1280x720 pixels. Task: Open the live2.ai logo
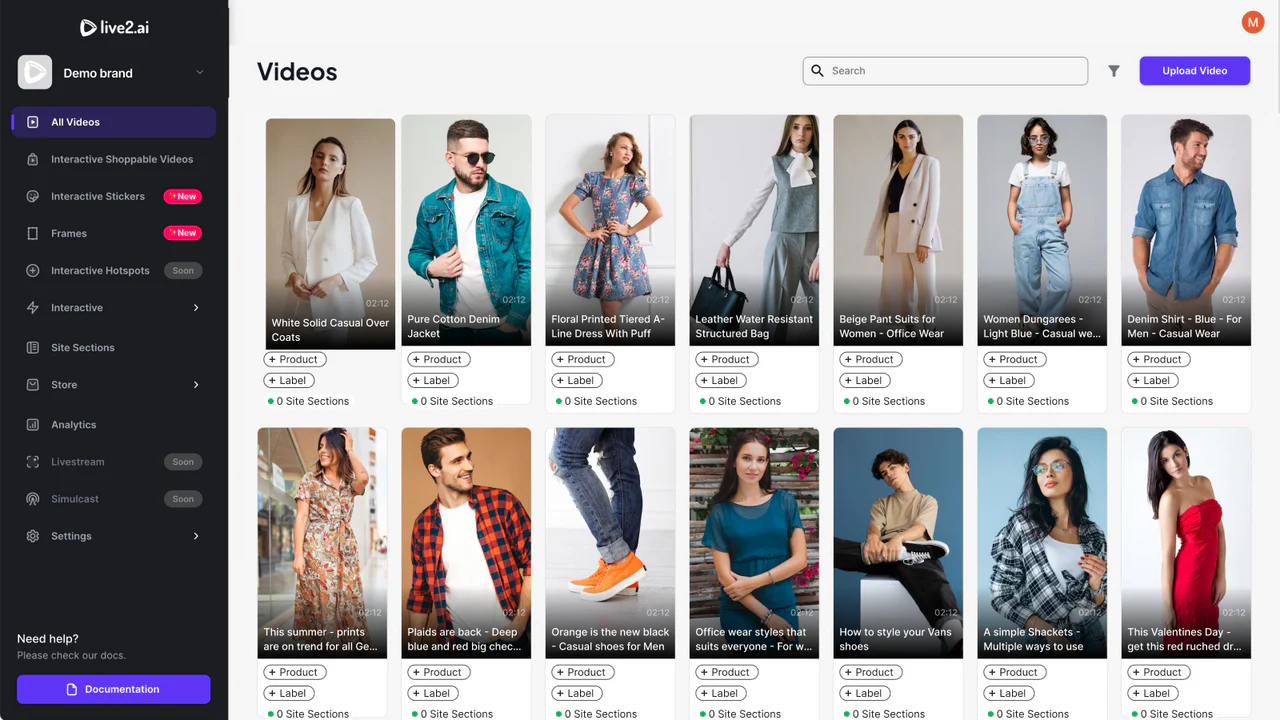pos(114,27)
